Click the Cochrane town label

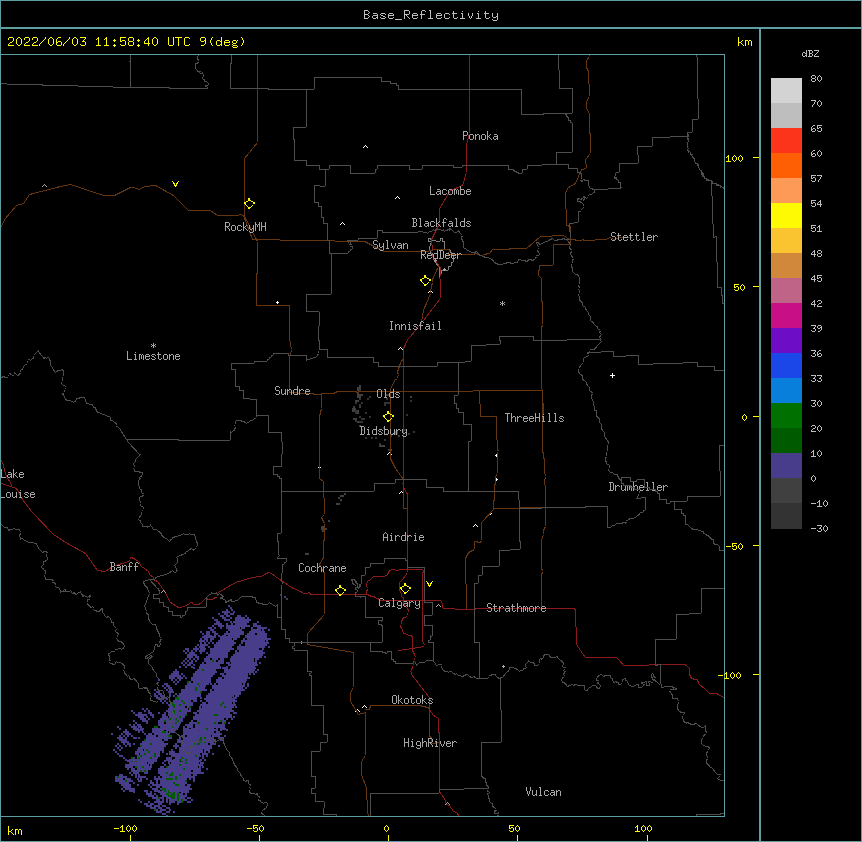[322, 568]
